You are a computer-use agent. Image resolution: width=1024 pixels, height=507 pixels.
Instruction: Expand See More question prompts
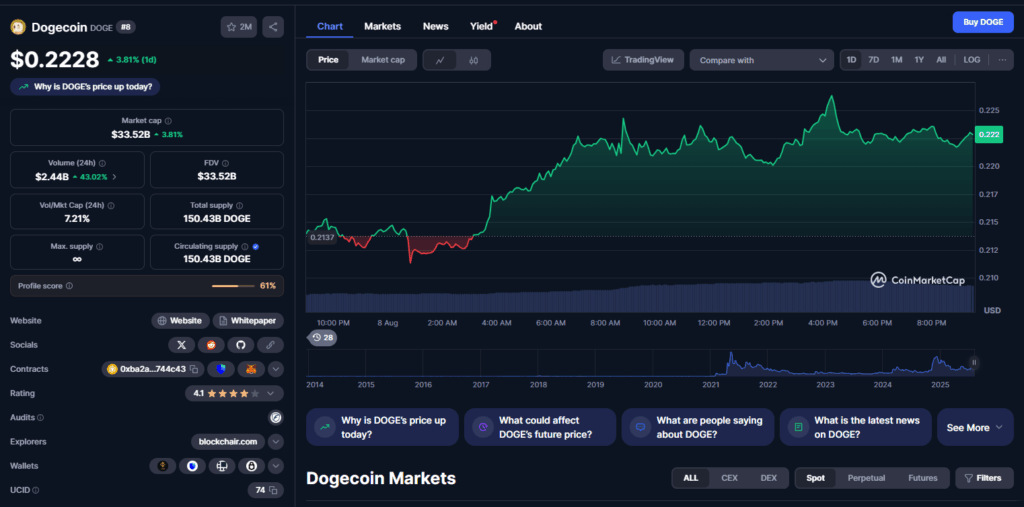click(975, 427)
